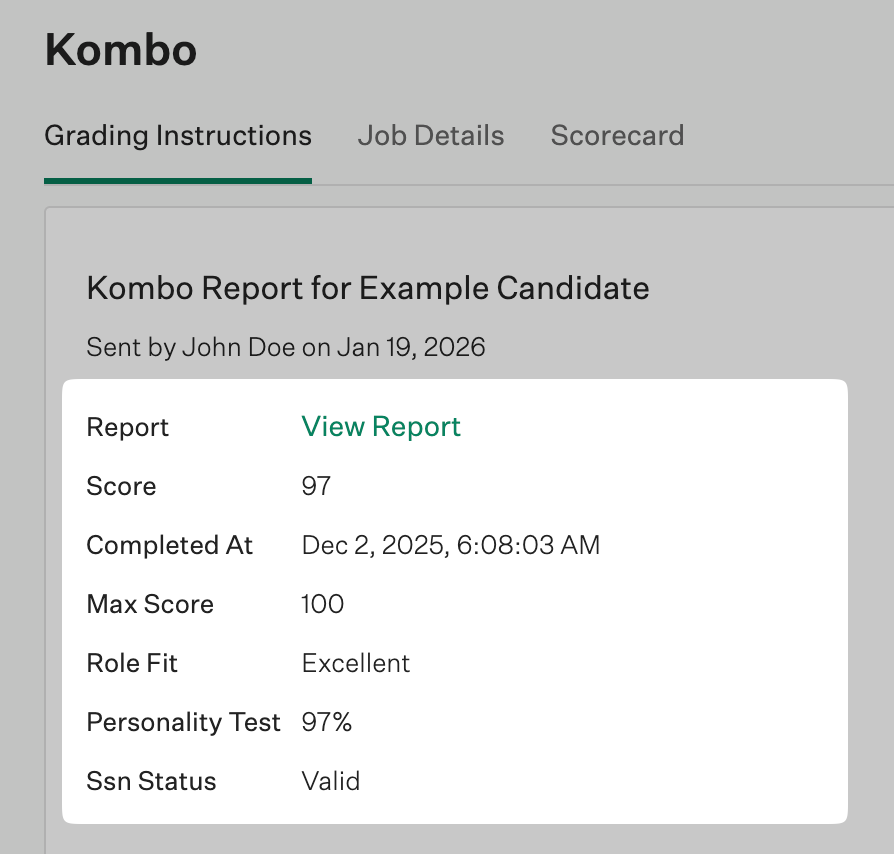Image resolution: width=894 pixels, height=854 pixels.
Task: Click the Personality Test label
Action: pyautogui.click(x=184, y=723)
